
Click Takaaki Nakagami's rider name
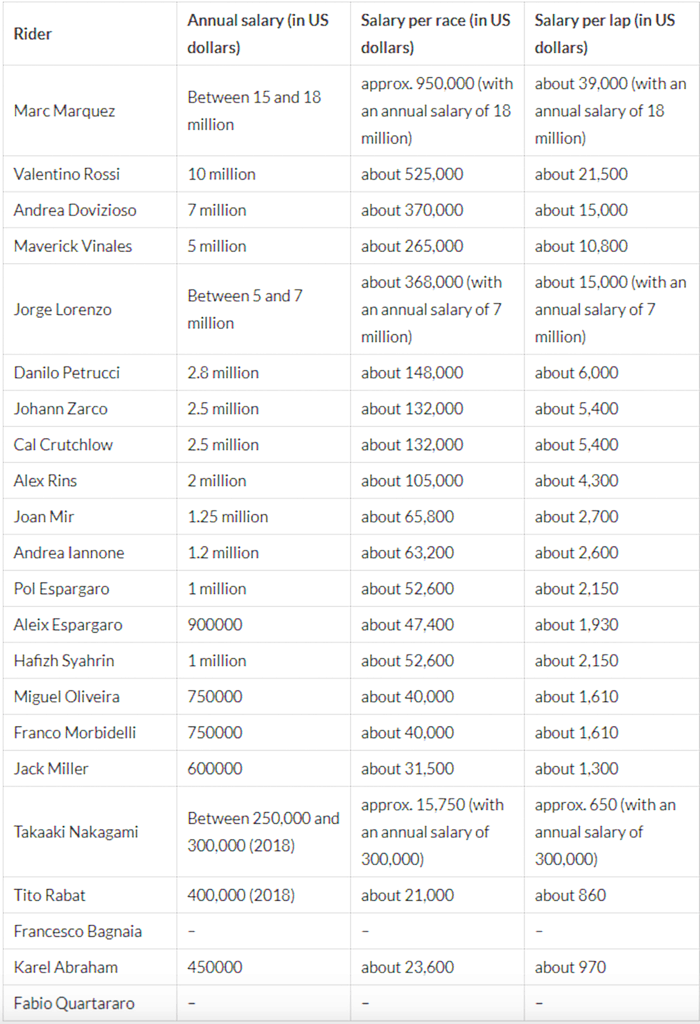tap(76, 832)
